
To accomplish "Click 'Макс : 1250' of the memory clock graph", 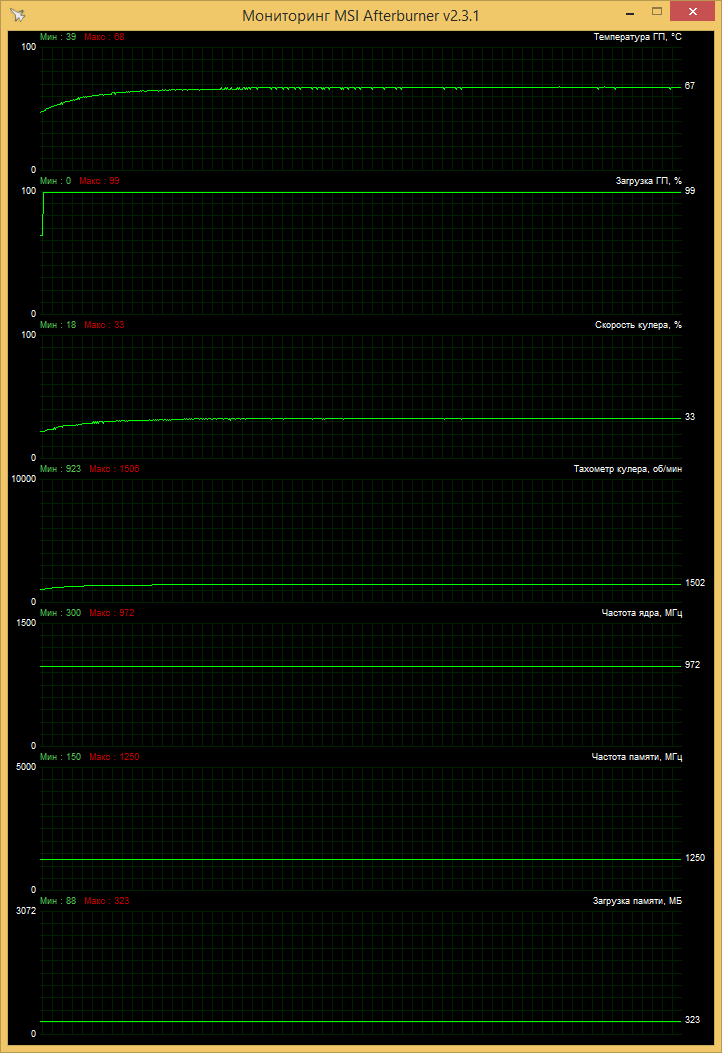I will coord(114,757).
